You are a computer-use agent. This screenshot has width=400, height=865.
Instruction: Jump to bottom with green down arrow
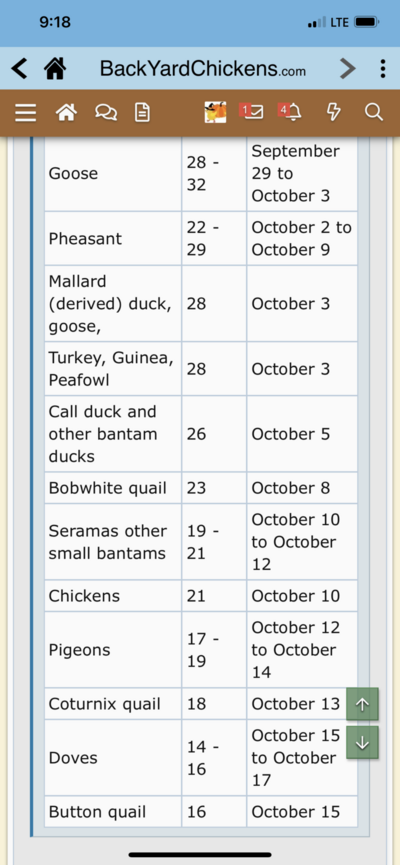click(362, 743)
